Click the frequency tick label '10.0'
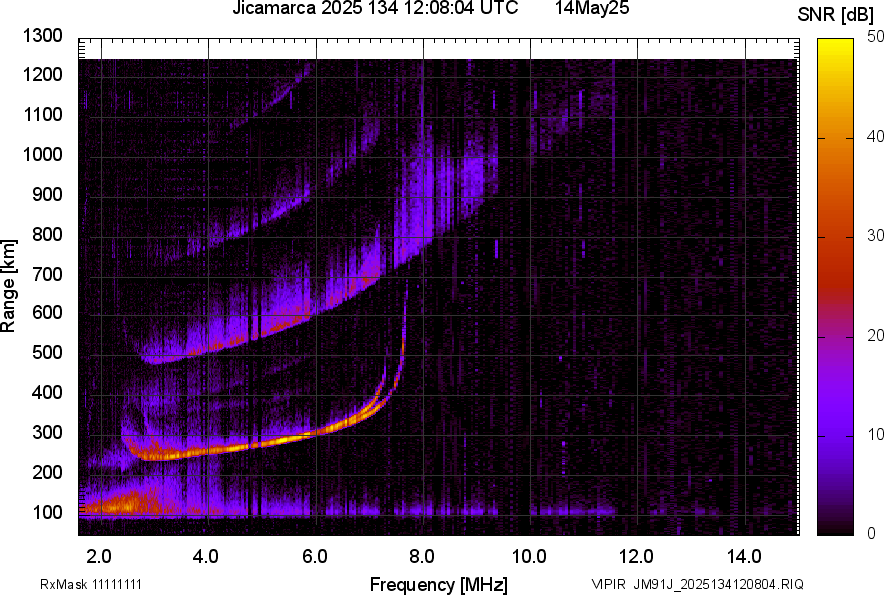Viewport: 884px width, 595px height. click(x=529, y=557)
